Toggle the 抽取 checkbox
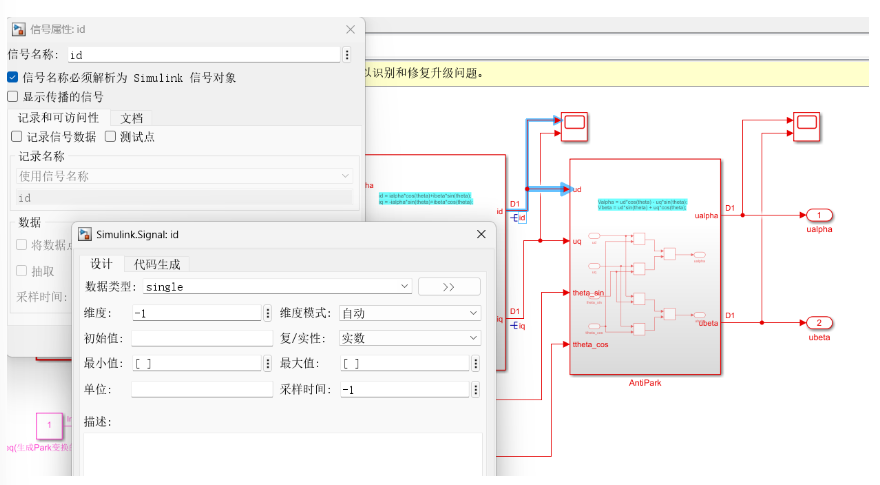The height and width of the screenshot is (485, 880). point(21,271)
